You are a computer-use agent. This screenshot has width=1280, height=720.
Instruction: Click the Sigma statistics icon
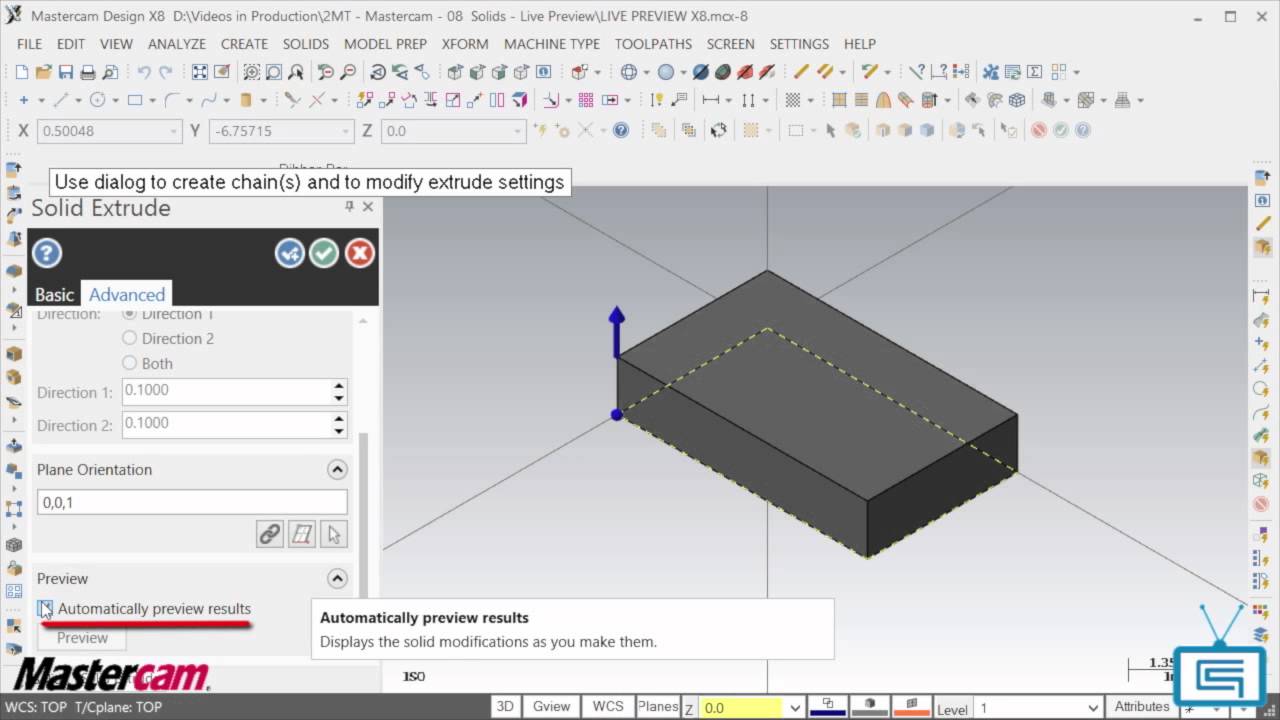coord(1035,72)
